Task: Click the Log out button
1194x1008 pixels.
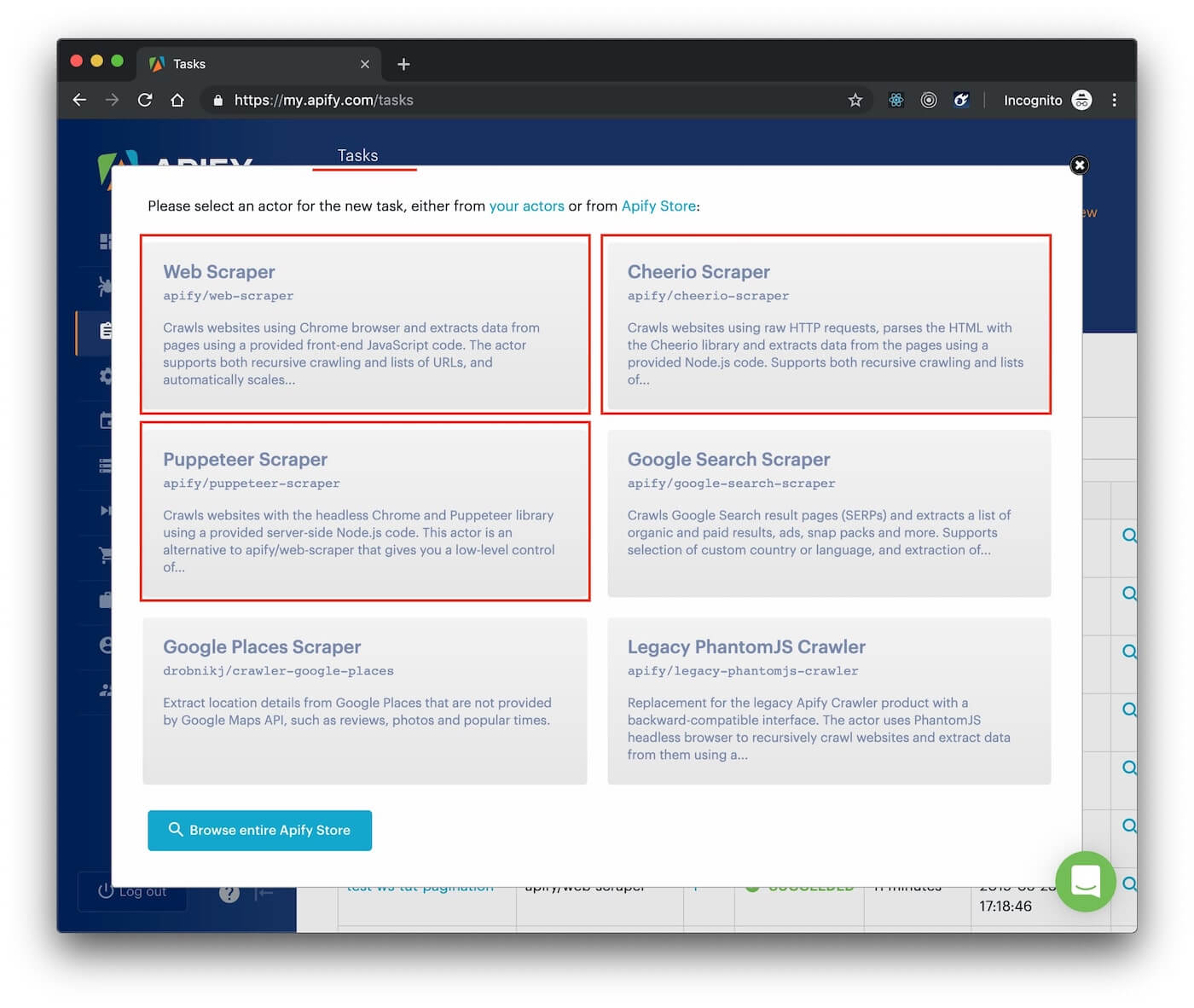Action: coord(132,892)
